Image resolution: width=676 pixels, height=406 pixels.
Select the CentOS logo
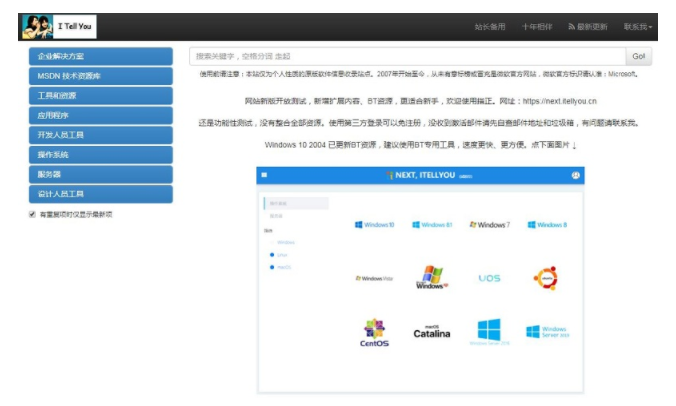374,332
